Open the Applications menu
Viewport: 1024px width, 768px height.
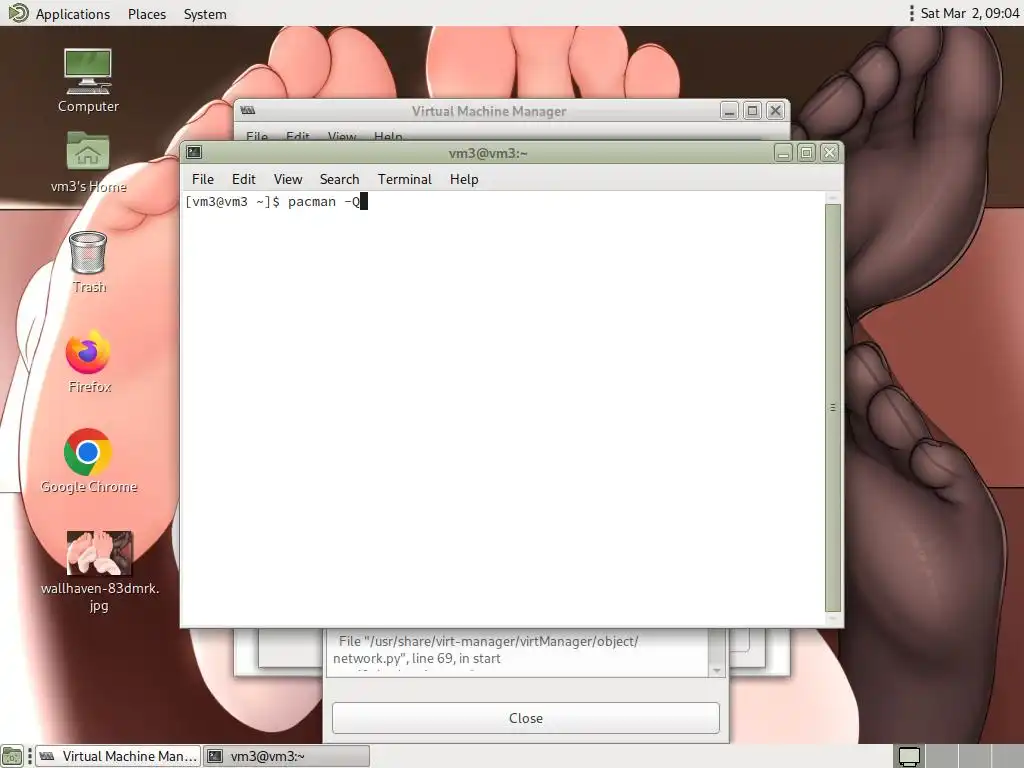point(72,14)
